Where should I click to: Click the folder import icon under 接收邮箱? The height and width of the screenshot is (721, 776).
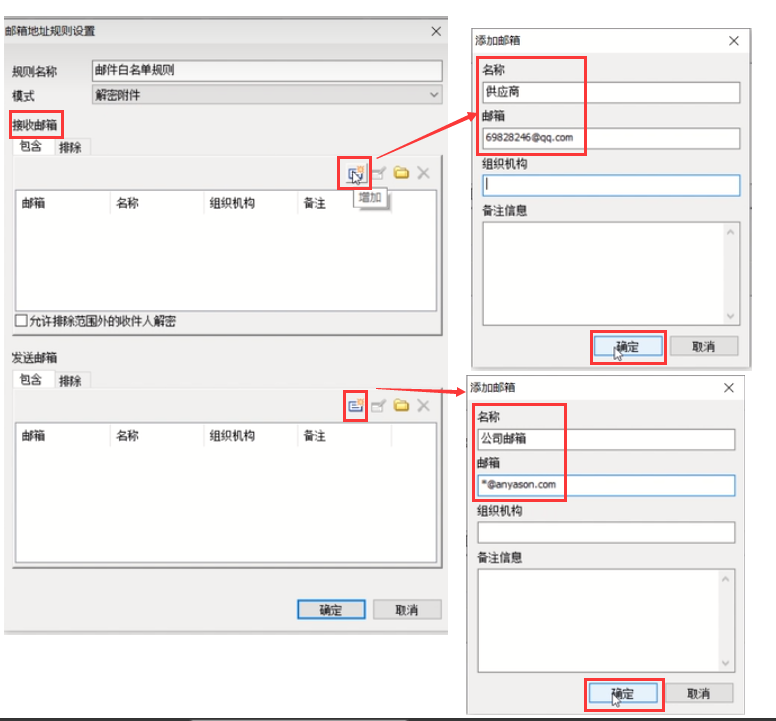(401, 173)
